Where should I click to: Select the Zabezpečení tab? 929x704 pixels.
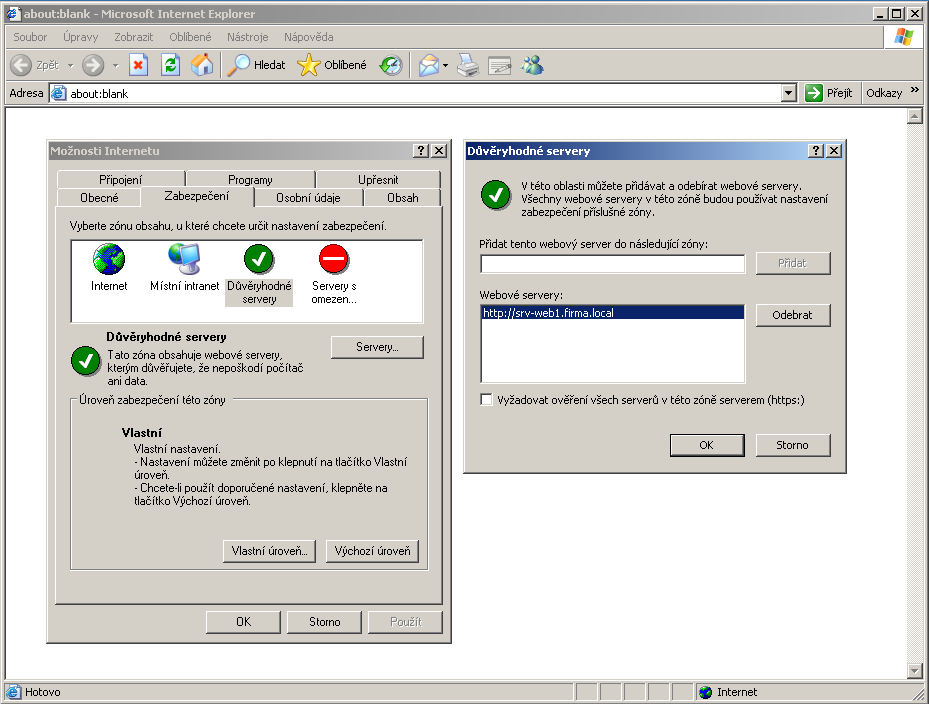[197, 196]
